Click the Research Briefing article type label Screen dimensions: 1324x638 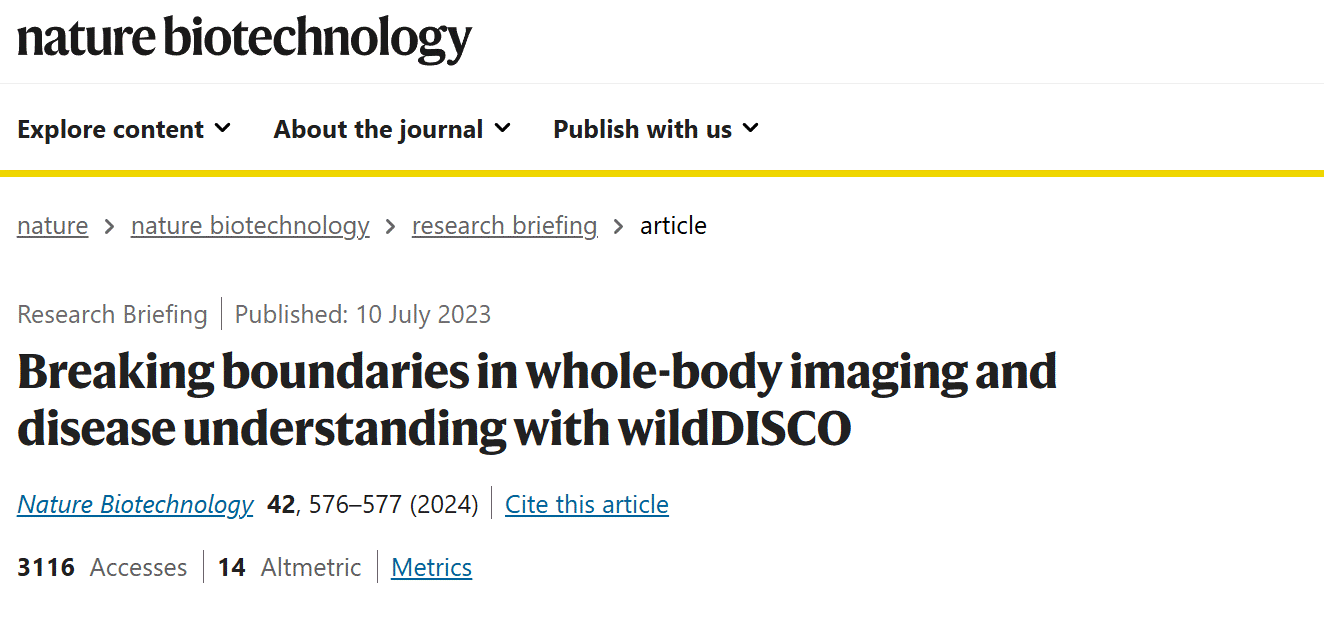point(112,315)
